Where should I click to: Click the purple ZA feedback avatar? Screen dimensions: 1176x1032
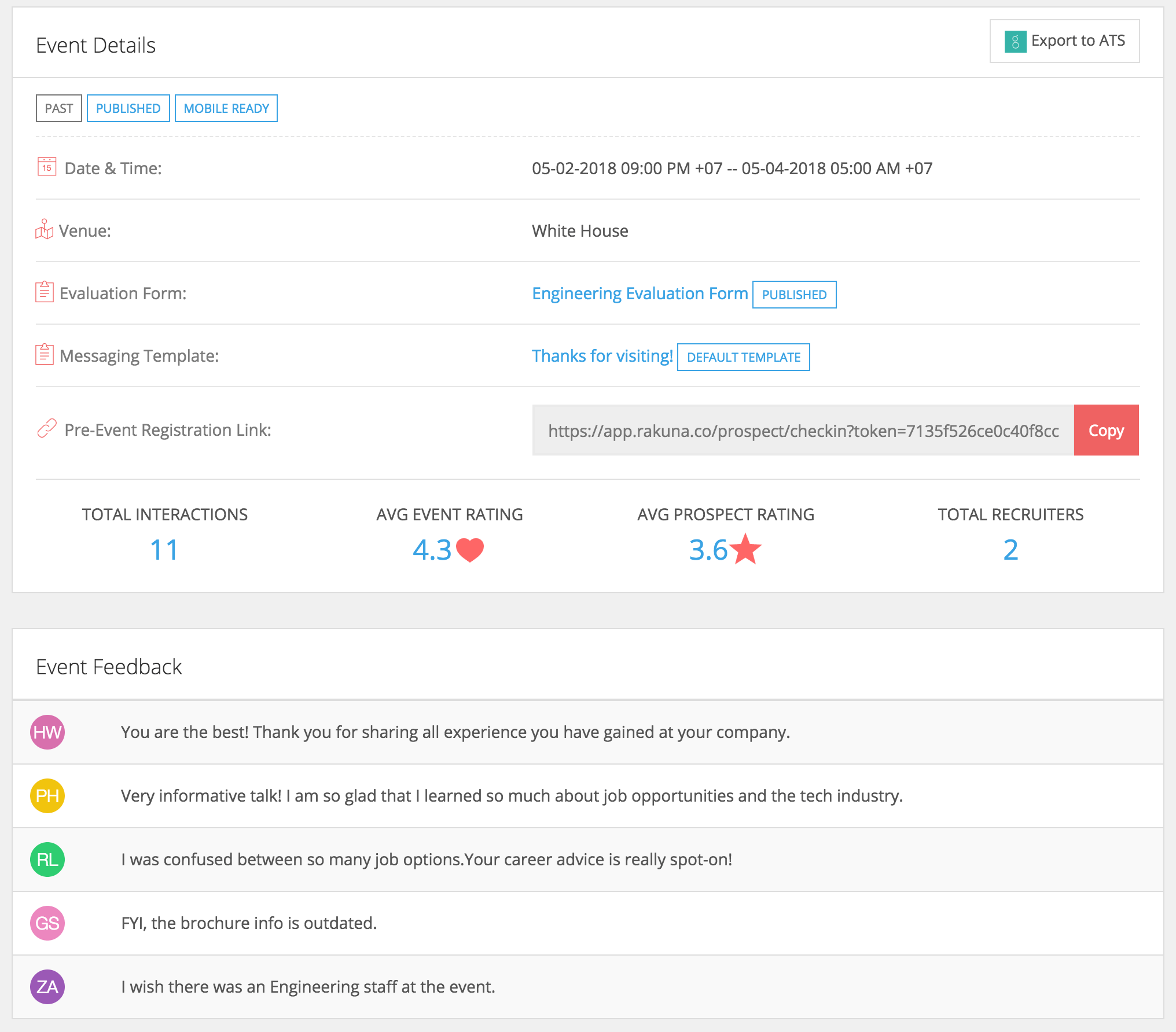click(47, 987)
